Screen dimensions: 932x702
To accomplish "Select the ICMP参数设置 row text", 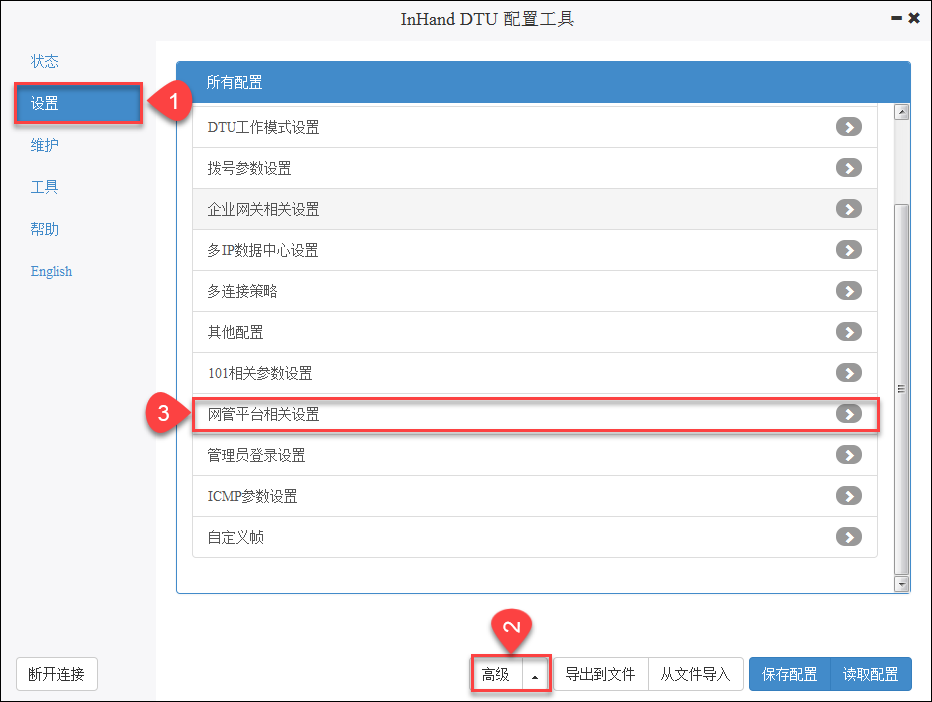I will 252,496.
